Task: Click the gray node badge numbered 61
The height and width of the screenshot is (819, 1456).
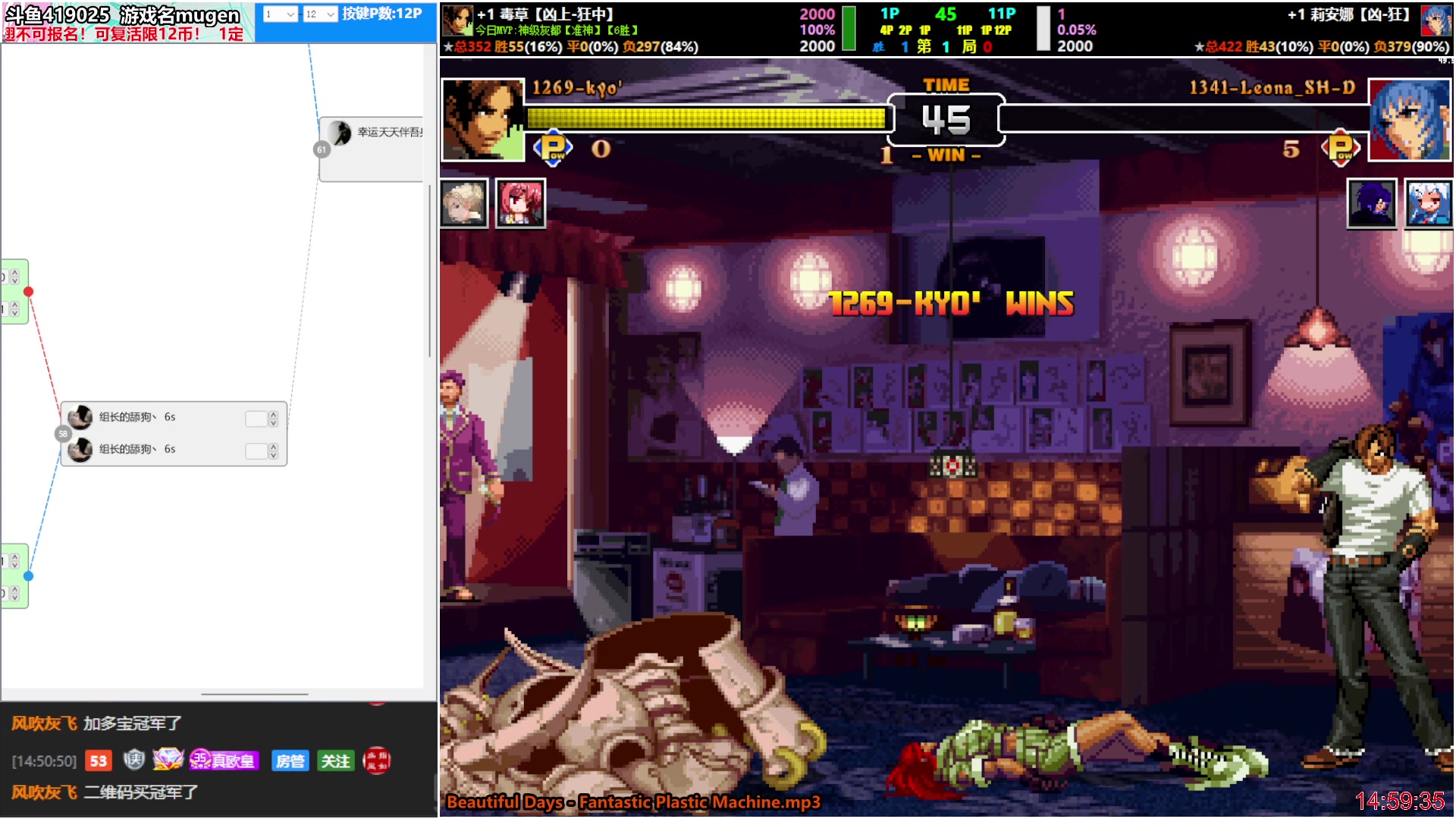Action: click(322, 149)
